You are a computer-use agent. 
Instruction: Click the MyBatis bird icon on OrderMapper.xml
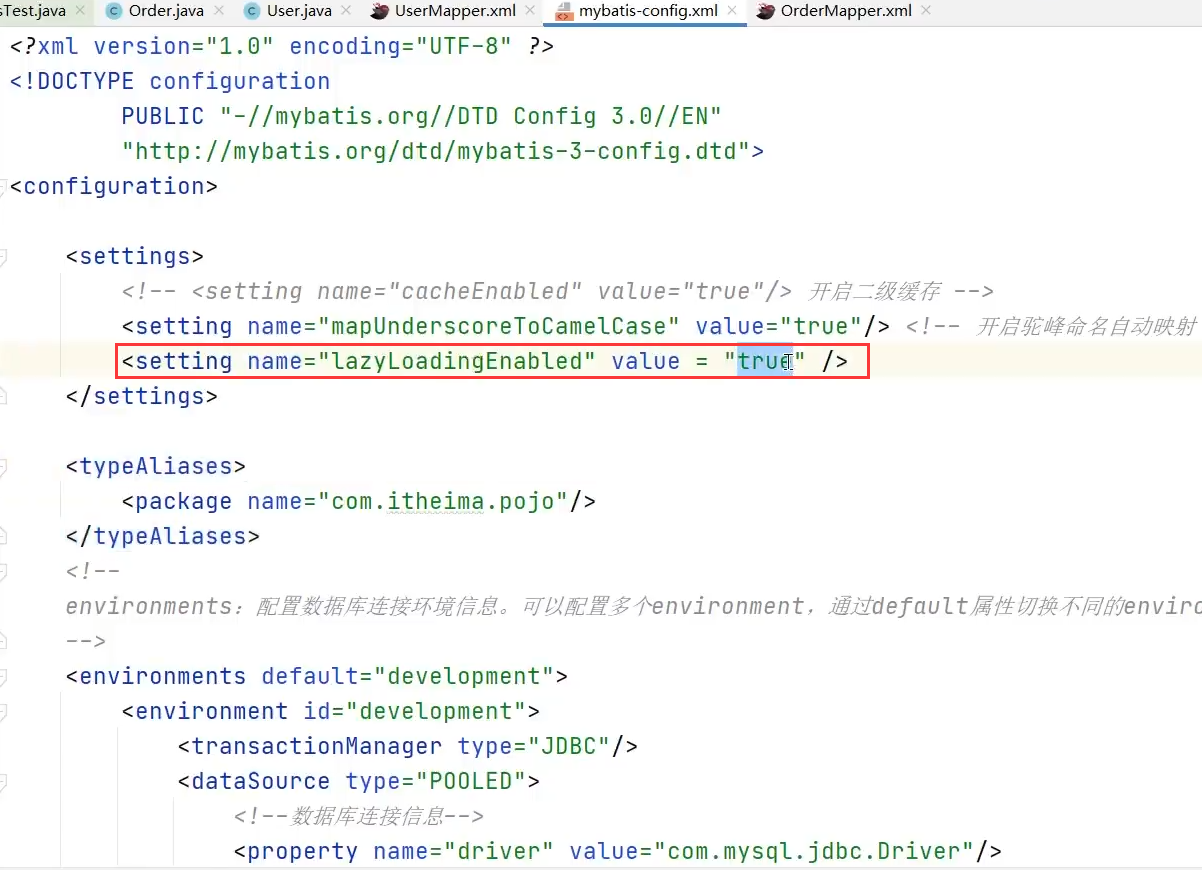click(x=765, y=12)
